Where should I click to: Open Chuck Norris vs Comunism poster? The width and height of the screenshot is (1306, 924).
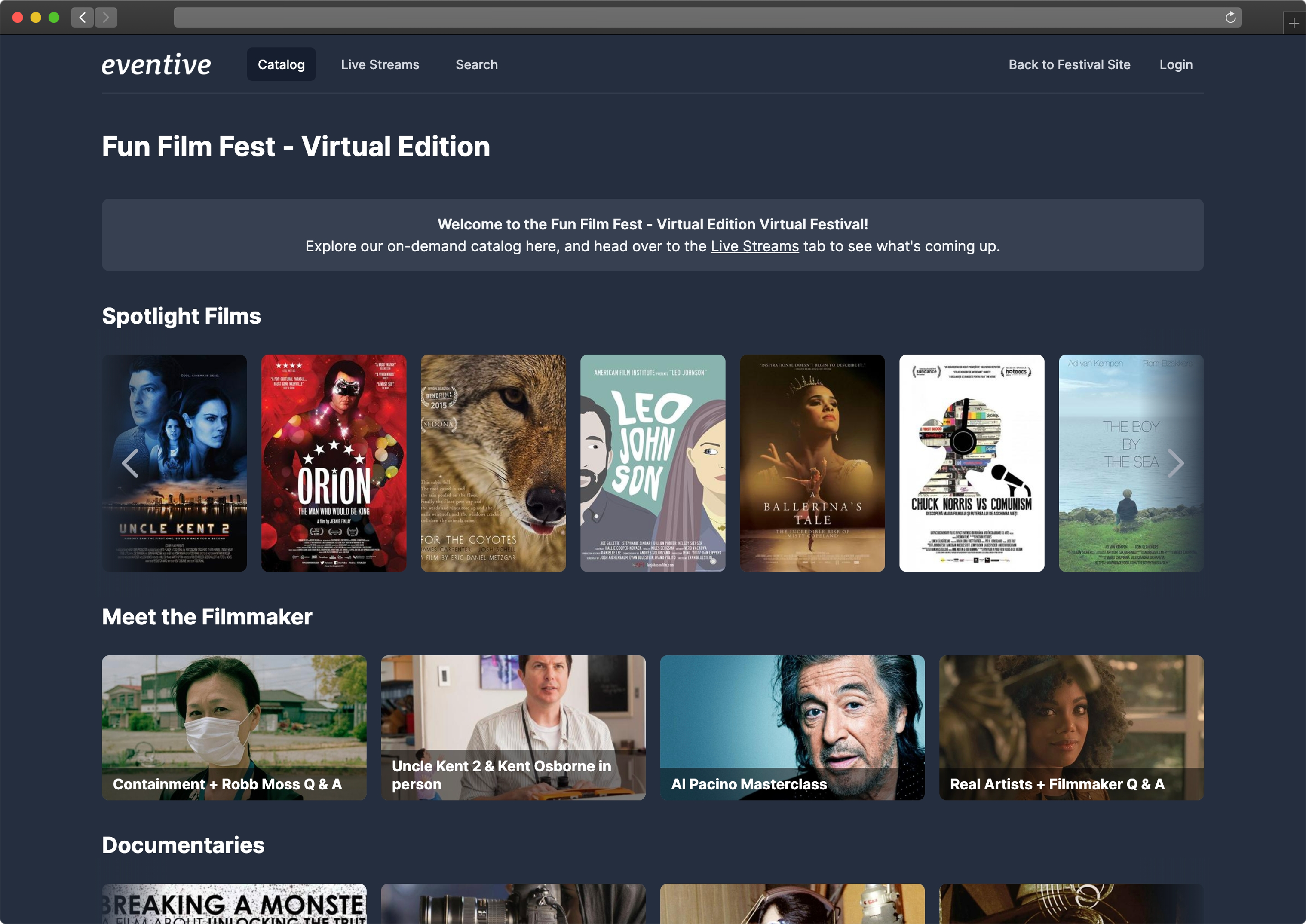point(971,462)
